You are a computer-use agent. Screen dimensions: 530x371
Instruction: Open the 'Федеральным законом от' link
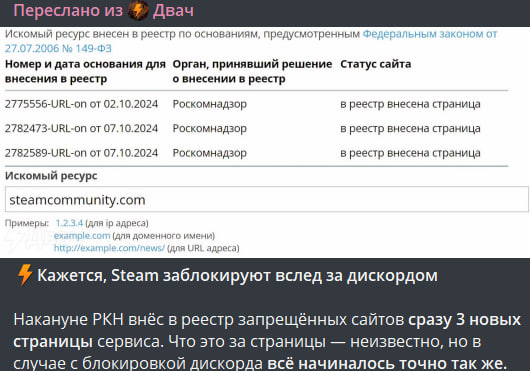(x=430, y=34)
